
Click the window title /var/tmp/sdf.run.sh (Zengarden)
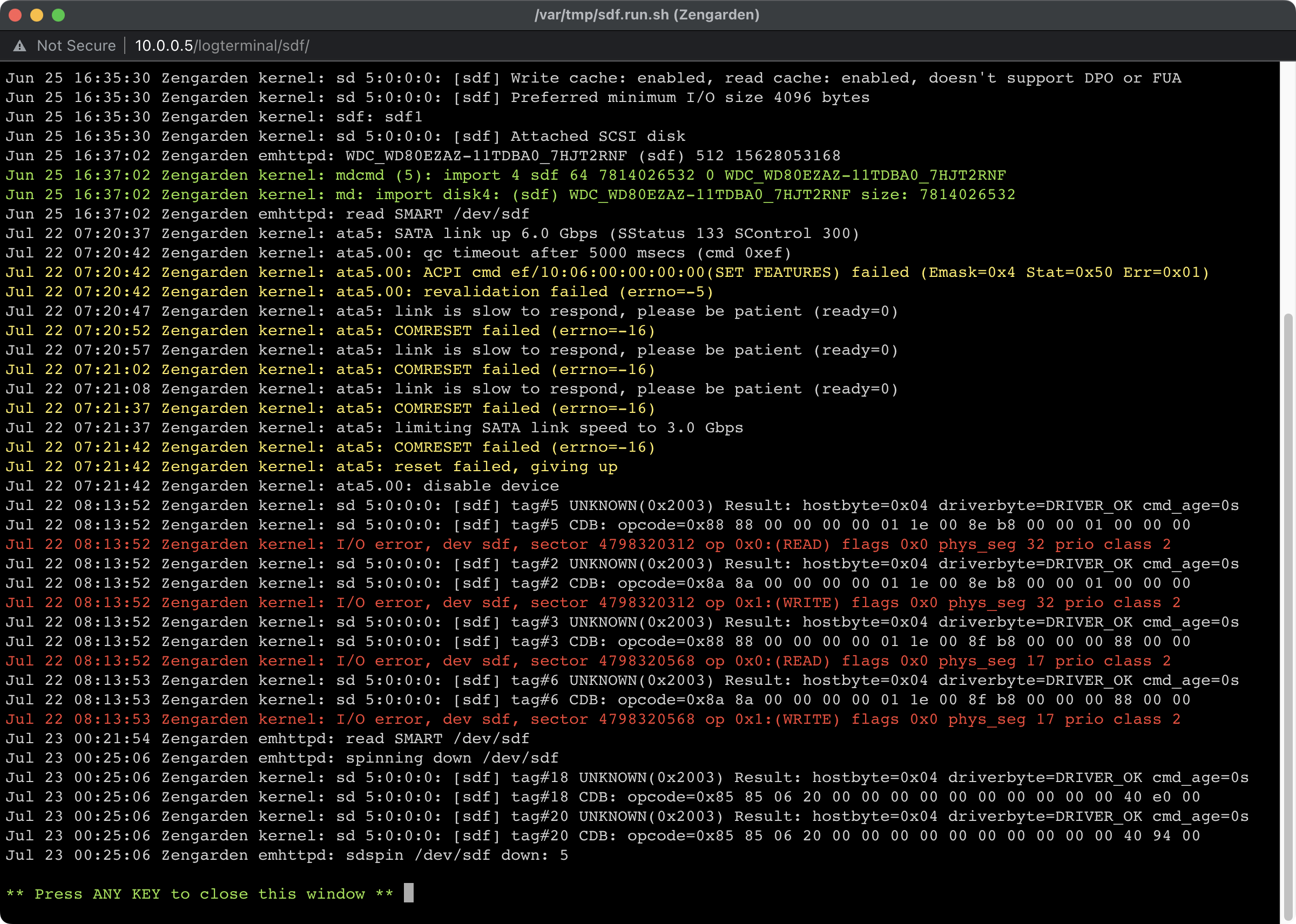click(x=647, y=15)
